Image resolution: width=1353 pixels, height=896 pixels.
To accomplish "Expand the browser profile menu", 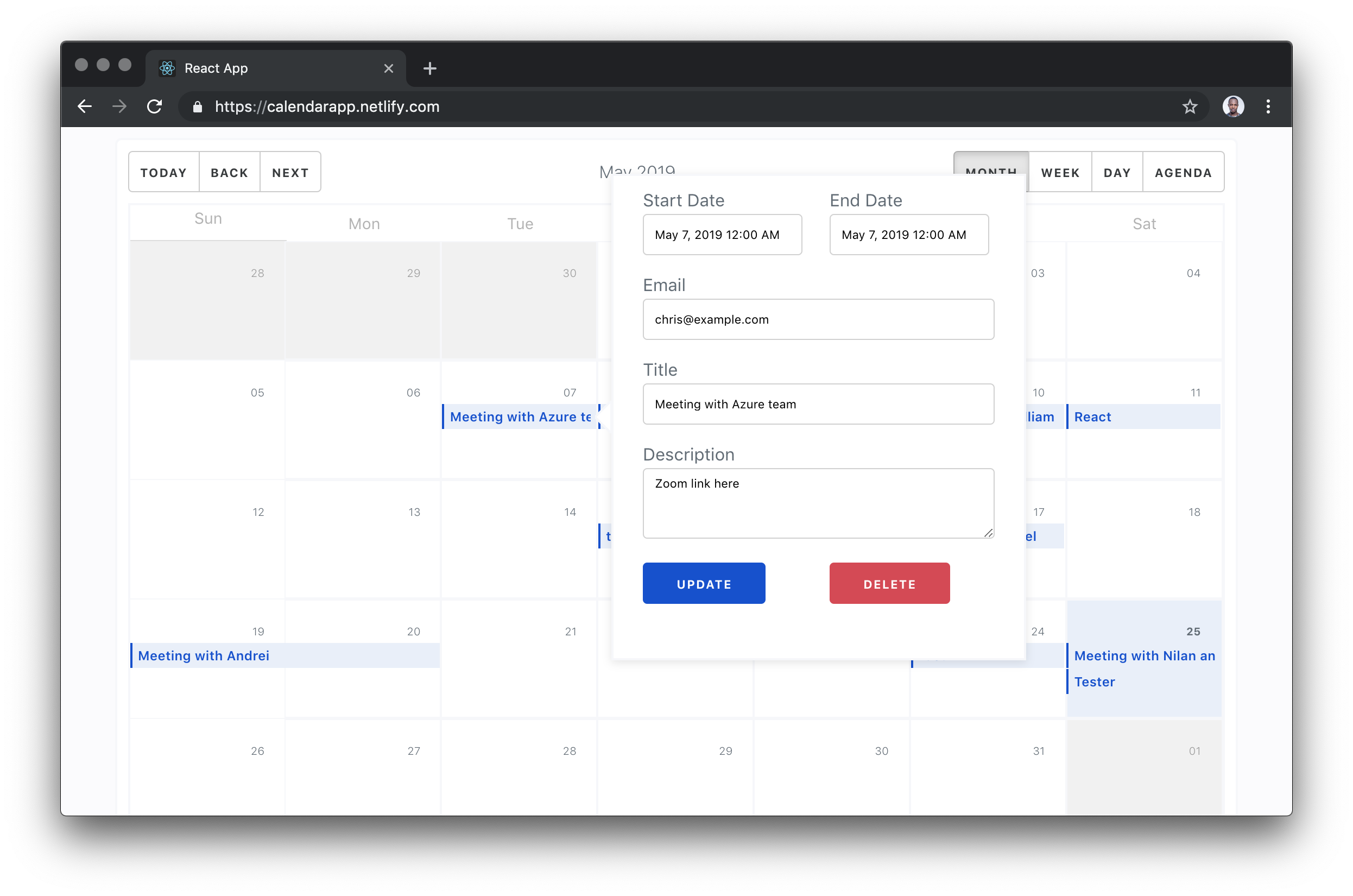I will [1231, 106].
